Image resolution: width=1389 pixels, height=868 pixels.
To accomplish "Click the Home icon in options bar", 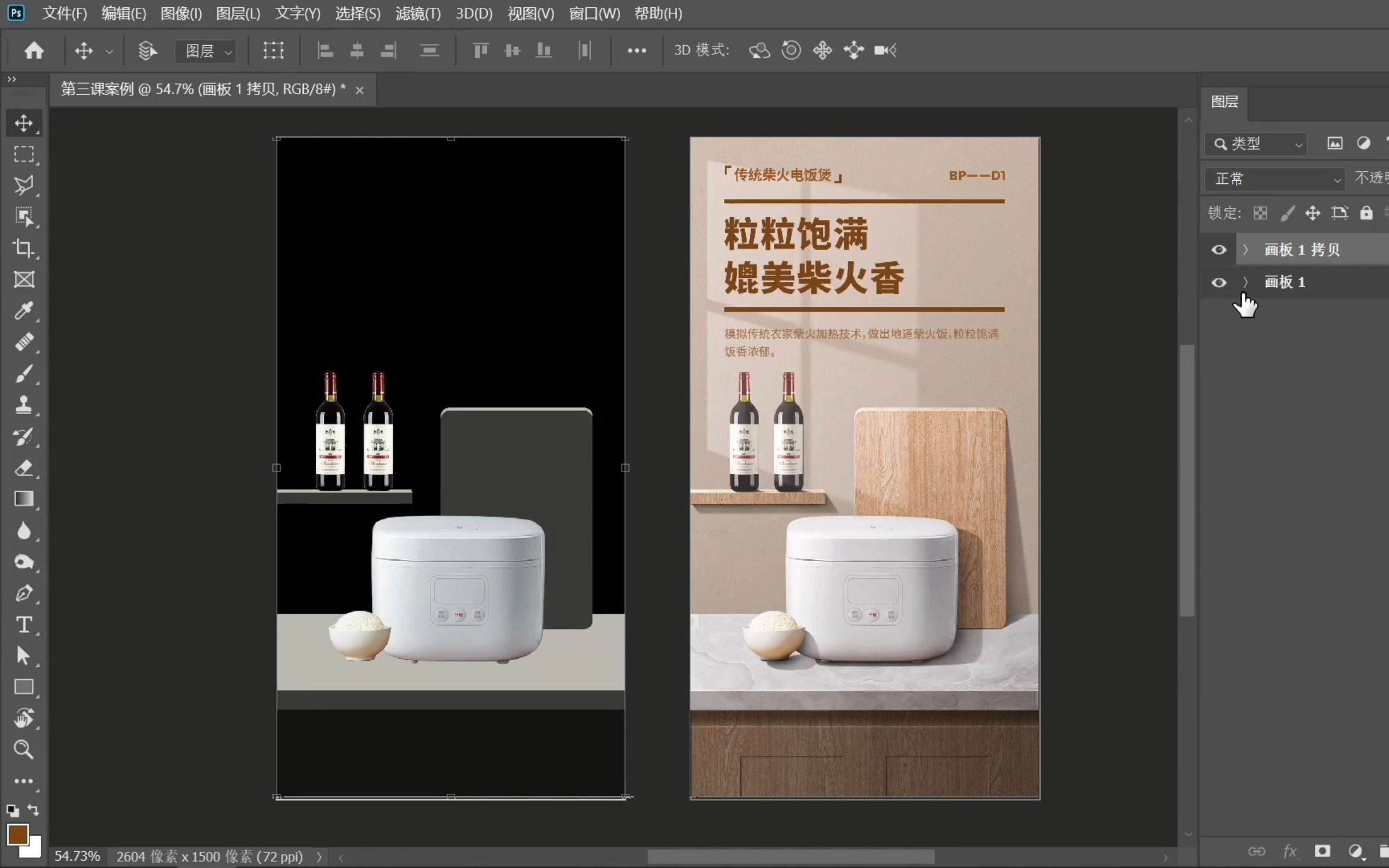I will (x=34, y=50).
